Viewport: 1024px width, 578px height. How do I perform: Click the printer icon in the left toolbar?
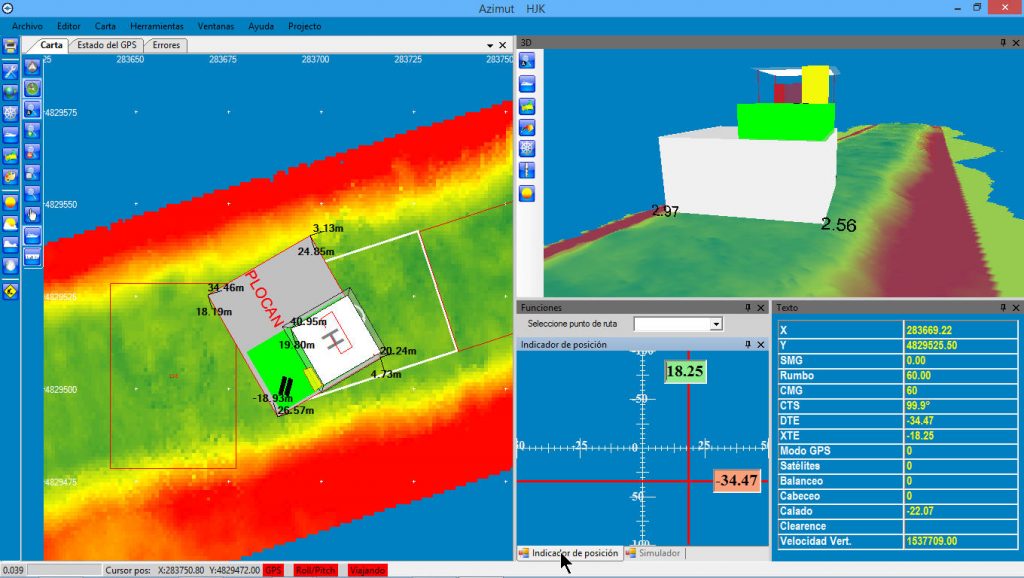[x=10, y=47]
